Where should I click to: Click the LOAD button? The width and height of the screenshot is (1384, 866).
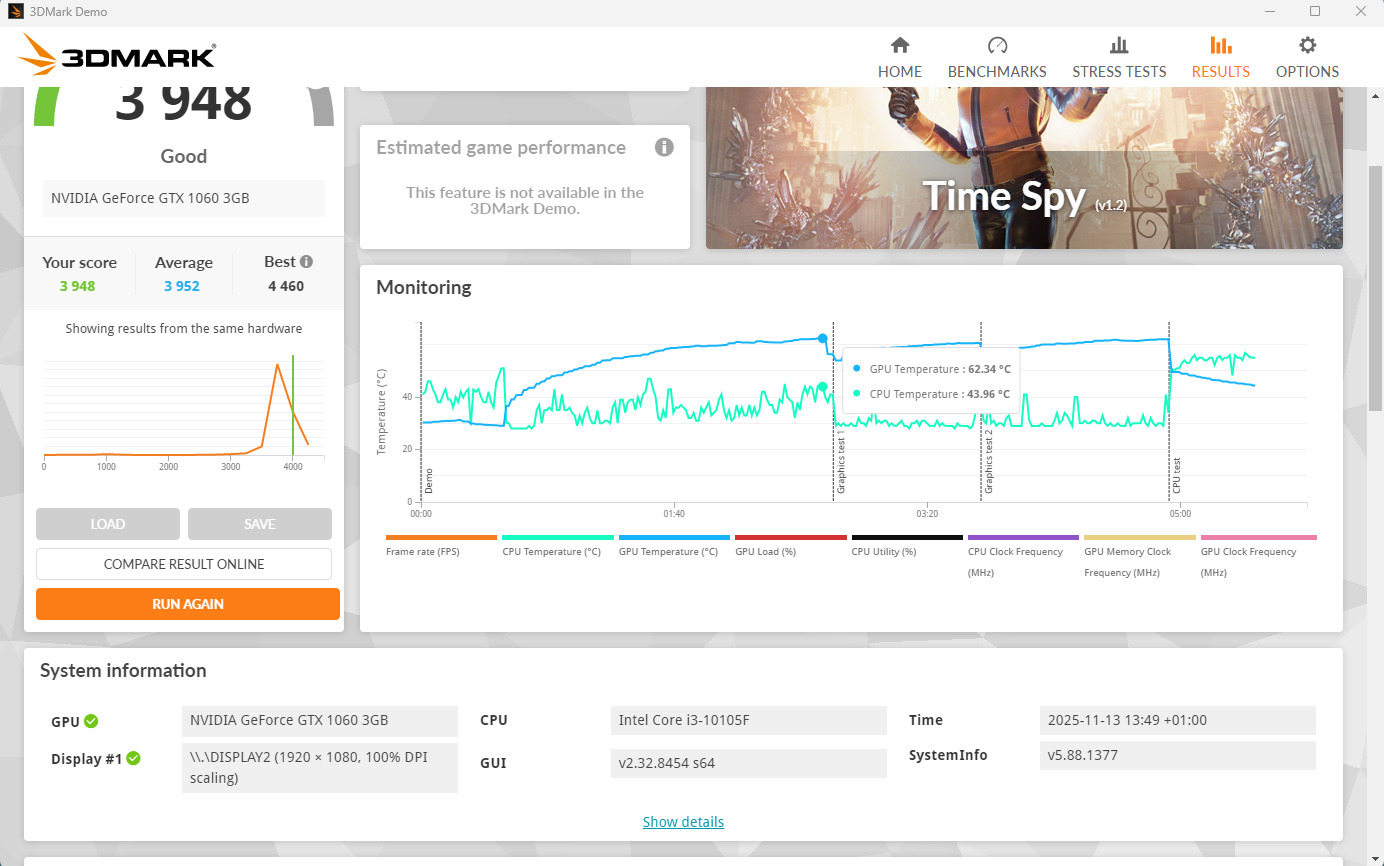pyautogui.click(x=108, y=524)
